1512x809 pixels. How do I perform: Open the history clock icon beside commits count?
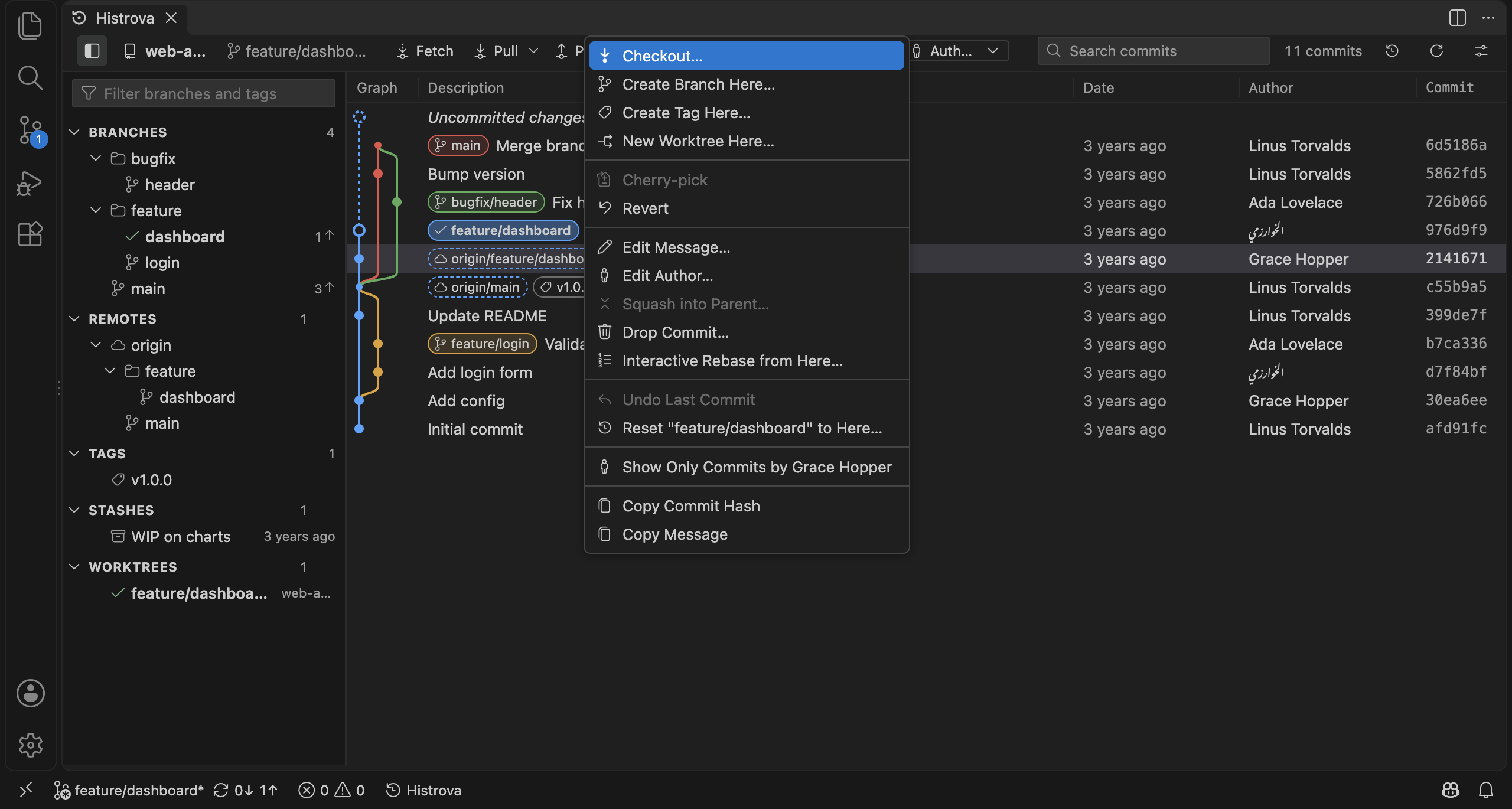[x=1392, y=51]
